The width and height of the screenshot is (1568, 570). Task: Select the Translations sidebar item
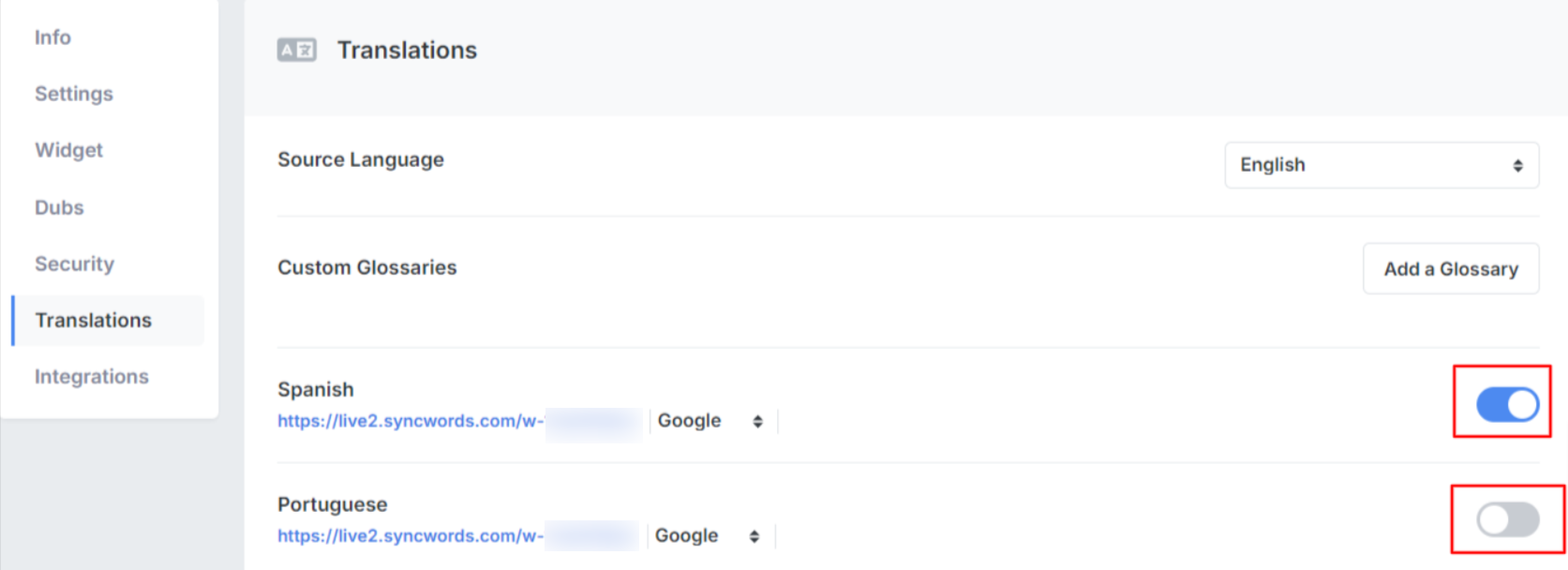coord(108,321)
